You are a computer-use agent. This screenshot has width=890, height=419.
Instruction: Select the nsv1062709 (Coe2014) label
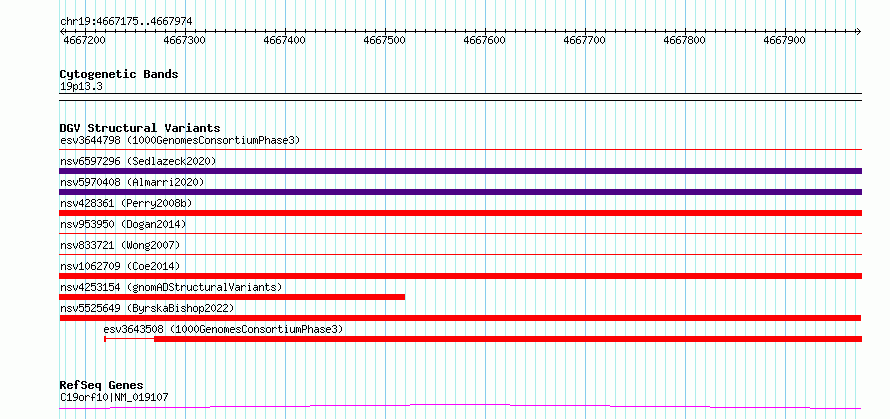[x=120, y=266]
